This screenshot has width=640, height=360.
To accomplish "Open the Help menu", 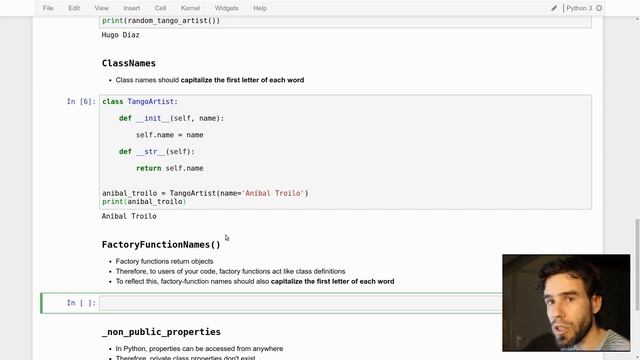I will [260, 8].
